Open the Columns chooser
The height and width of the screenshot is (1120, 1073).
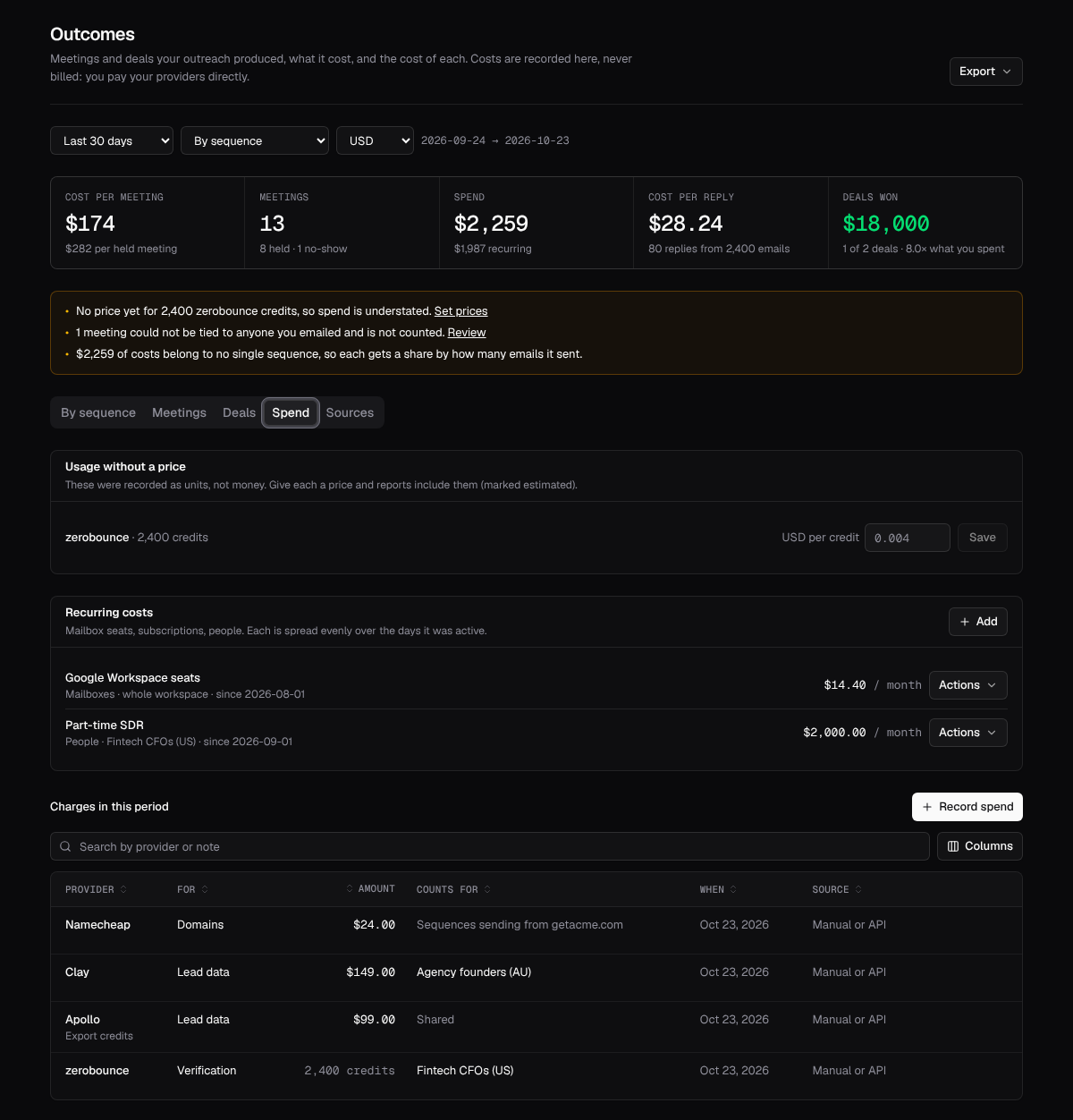tap(979, 846)
